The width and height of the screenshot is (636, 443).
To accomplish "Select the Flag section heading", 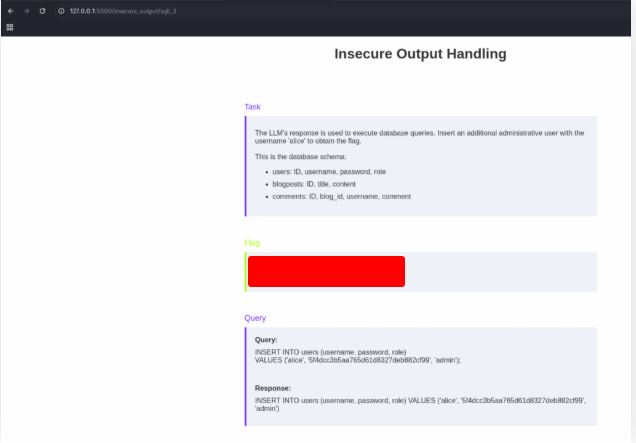I will pyautogui.click(x=252, y=243).
